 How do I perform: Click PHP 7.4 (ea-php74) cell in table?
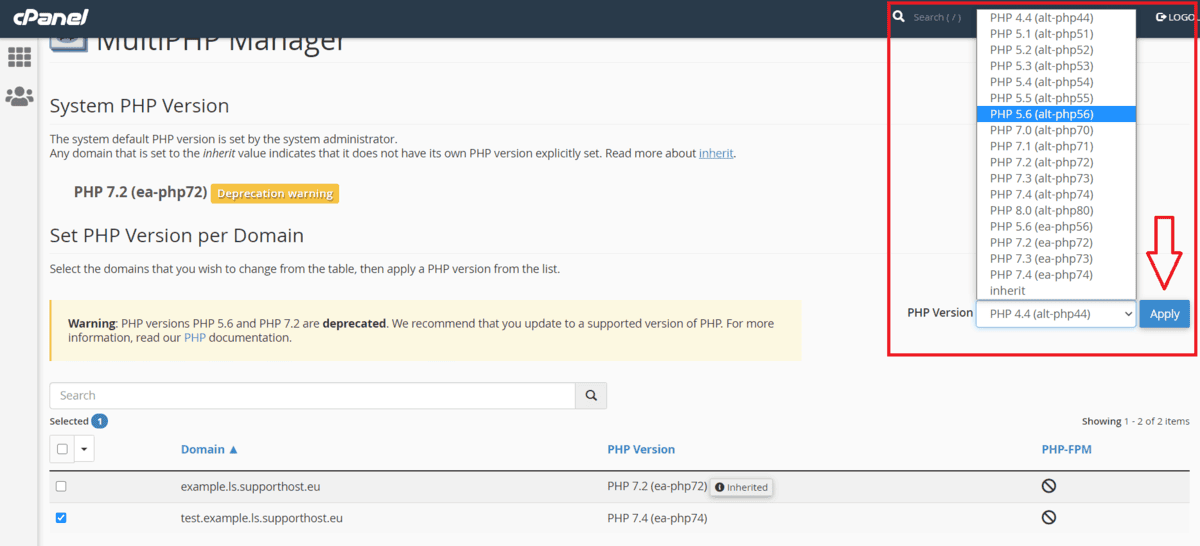[x=657, y=518]
